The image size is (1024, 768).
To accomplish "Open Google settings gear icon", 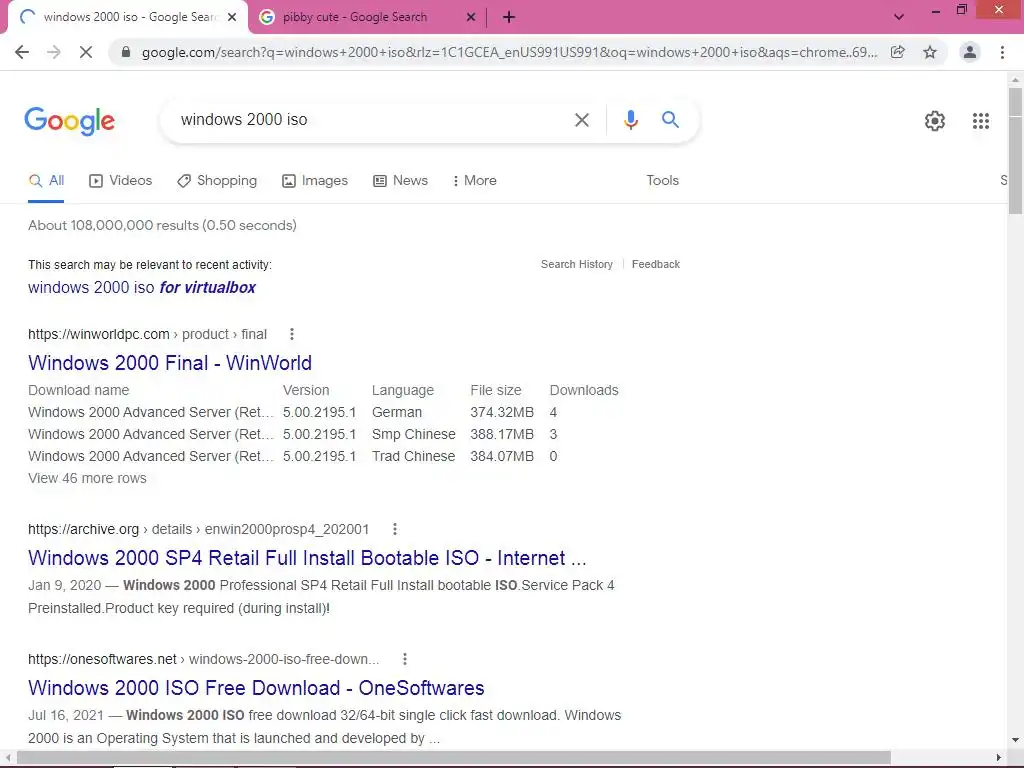I will pos(935,121).
